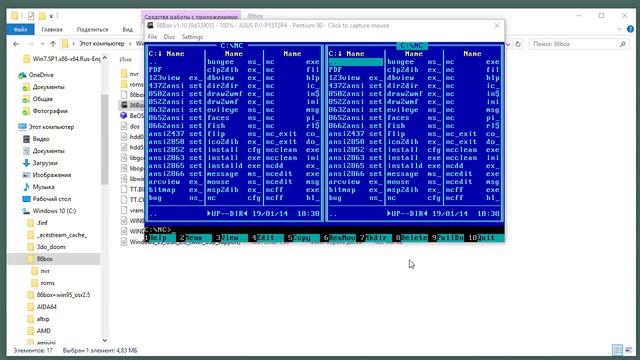Select arcview in left Commander panel
The height and width of the screenshot is (360, 640).
176,182
